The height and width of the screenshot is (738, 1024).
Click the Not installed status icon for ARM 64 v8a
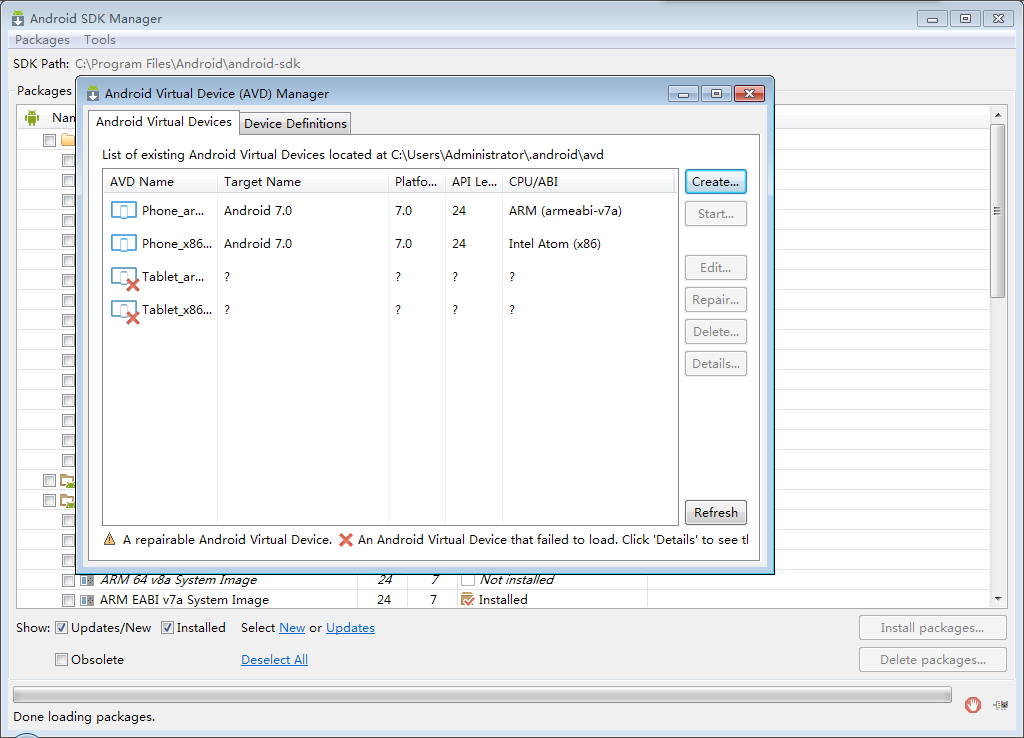pos(468,580)
